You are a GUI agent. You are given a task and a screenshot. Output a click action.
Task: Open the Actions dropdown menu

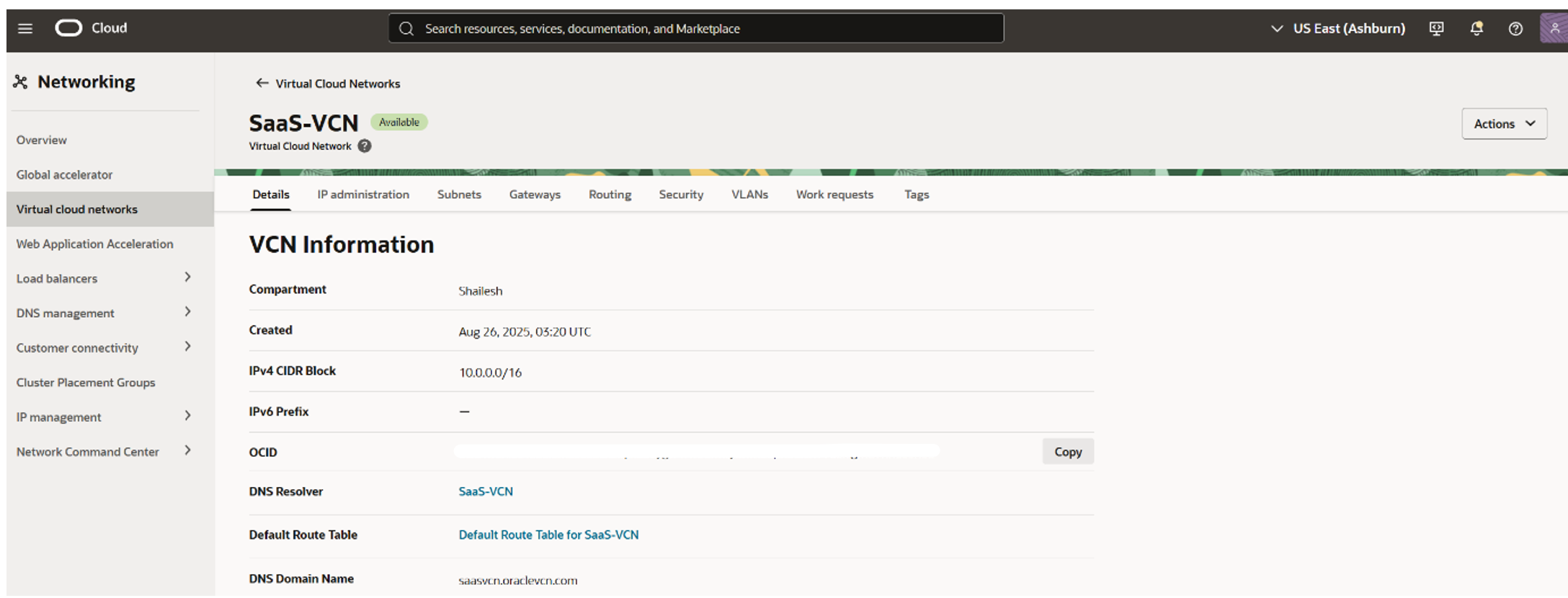point(1504,124)
